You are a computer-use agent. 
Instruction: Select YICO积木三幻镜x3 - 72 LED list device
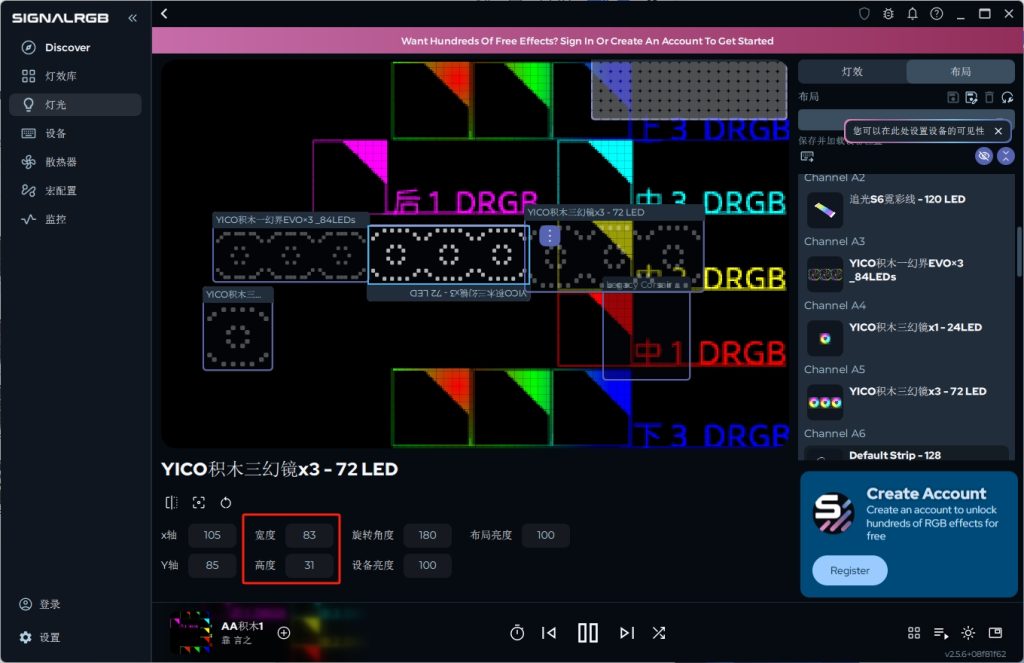tap(906, 401)
